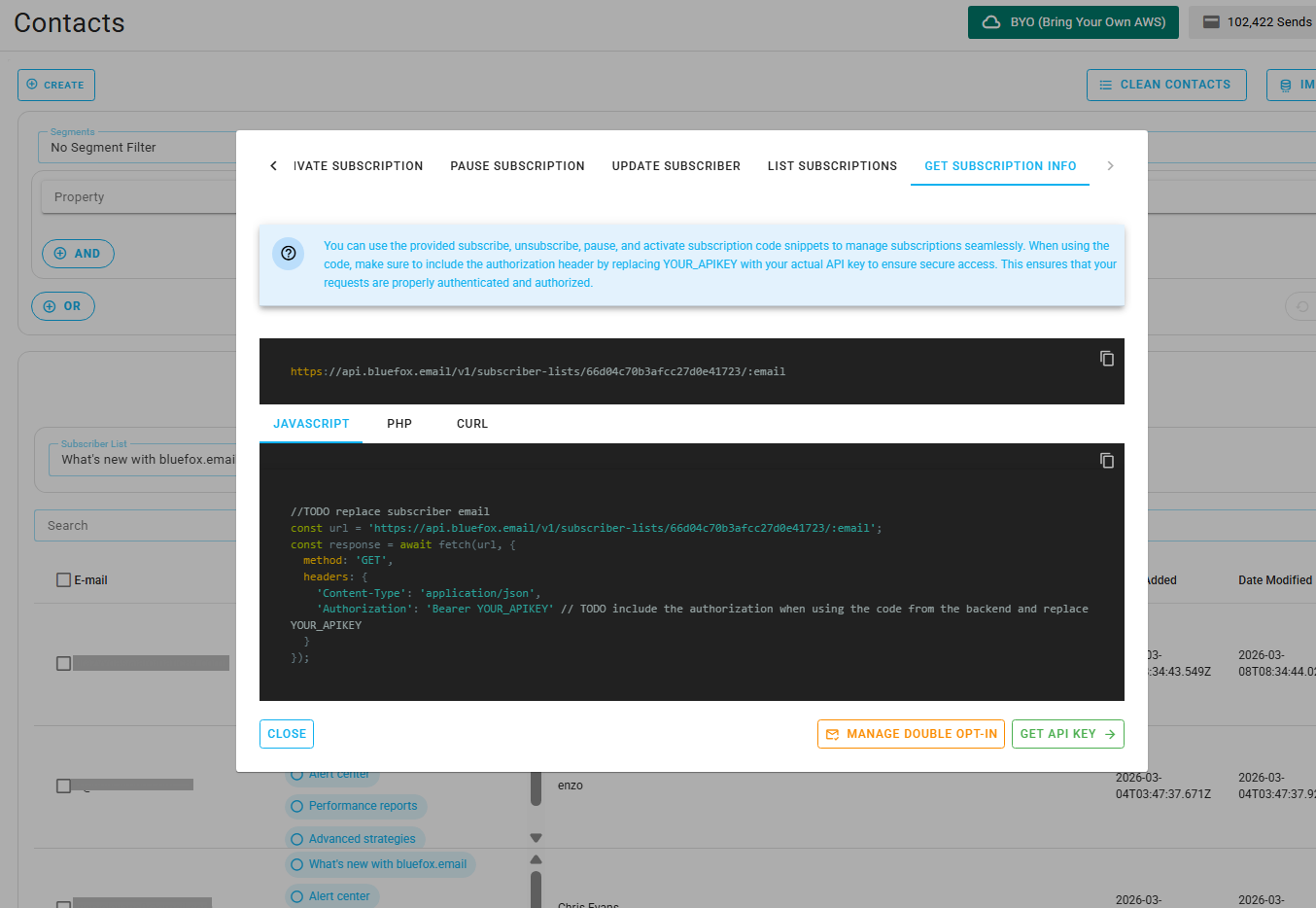Toggle the E-mail header select-all checkbox
The image size is (1316, 908).
[x=63, y=579]
